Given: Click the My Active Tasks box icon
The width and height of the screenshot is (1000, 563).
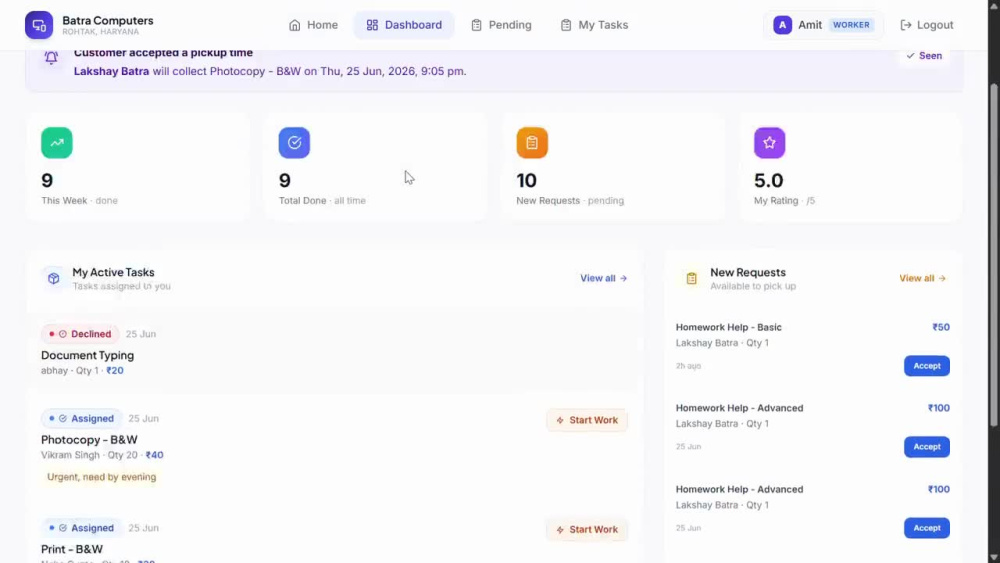Looking at the screenshot, I should coord(54,278).
